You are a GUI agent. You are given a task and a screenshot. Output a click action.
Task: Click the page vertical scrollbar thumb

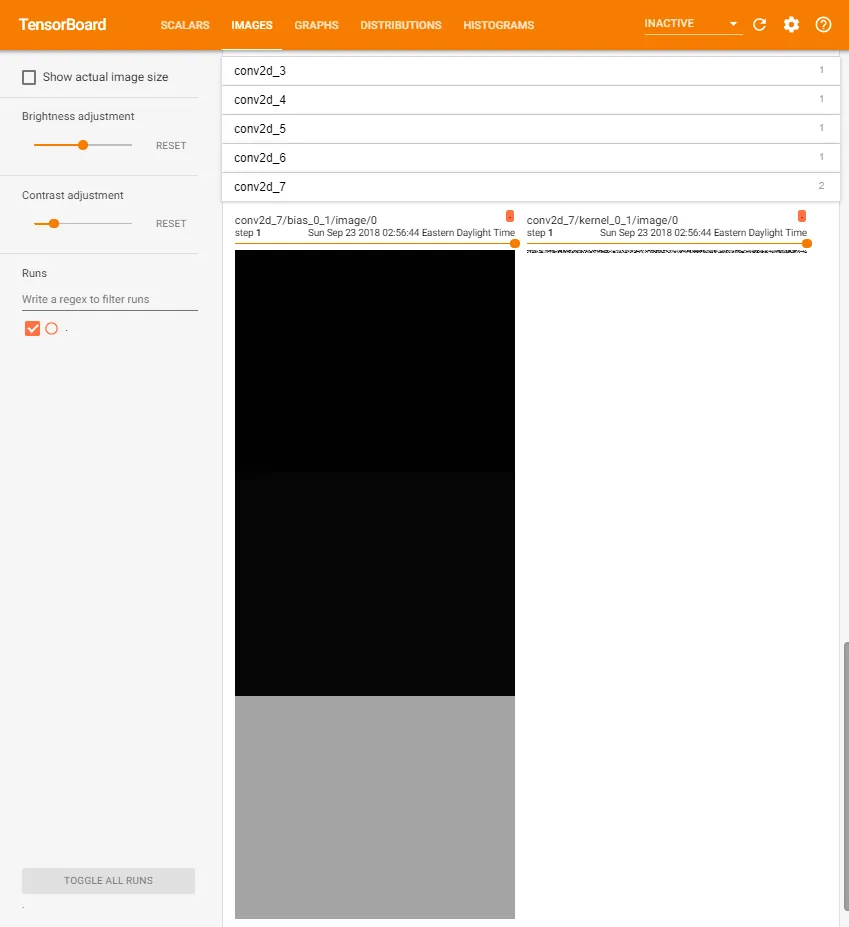tap(846, 776)
